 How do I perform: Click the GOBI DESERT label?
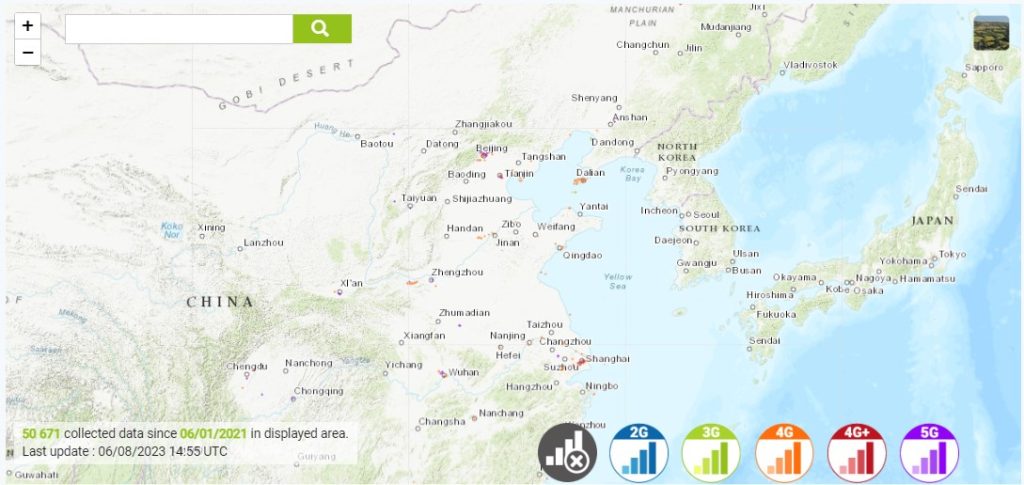click(x=287, y=84)
